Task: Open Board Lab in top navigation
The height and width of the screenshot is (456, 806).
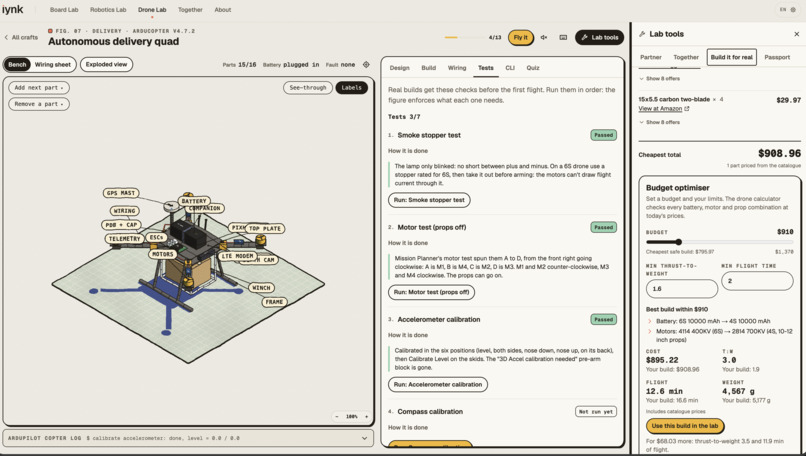Action: [x=64, y=10]
